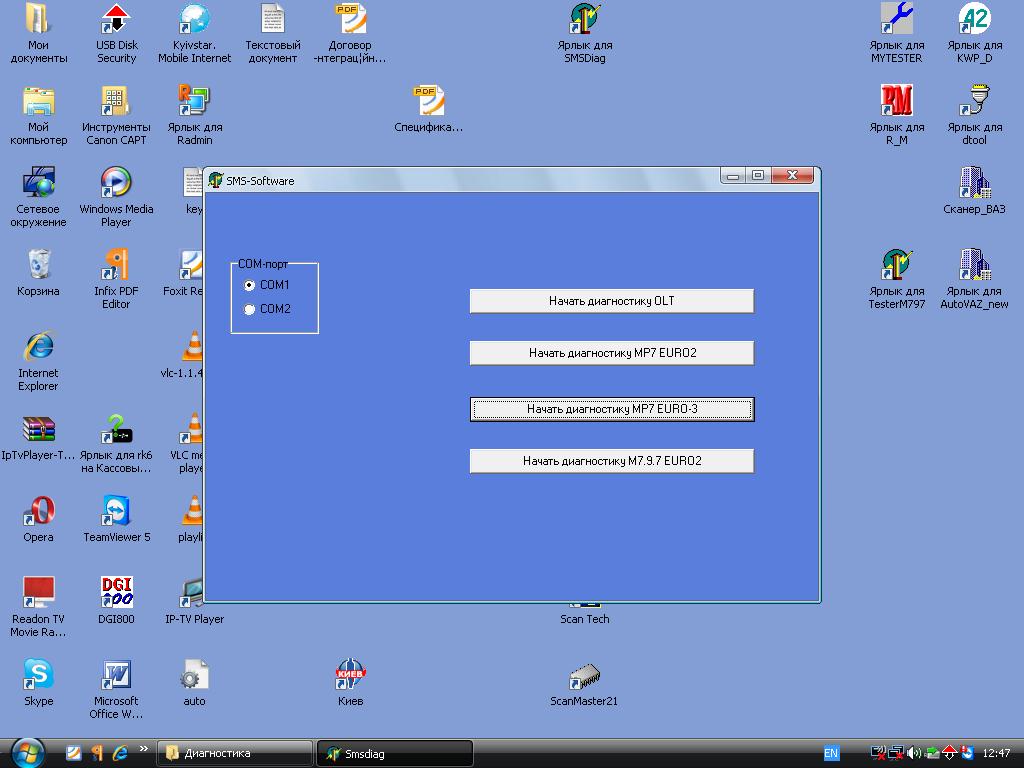Start M7.9.7 EURO2 diagnostics
Viewport: 1024px width, 768px height.
click(612, 460)
